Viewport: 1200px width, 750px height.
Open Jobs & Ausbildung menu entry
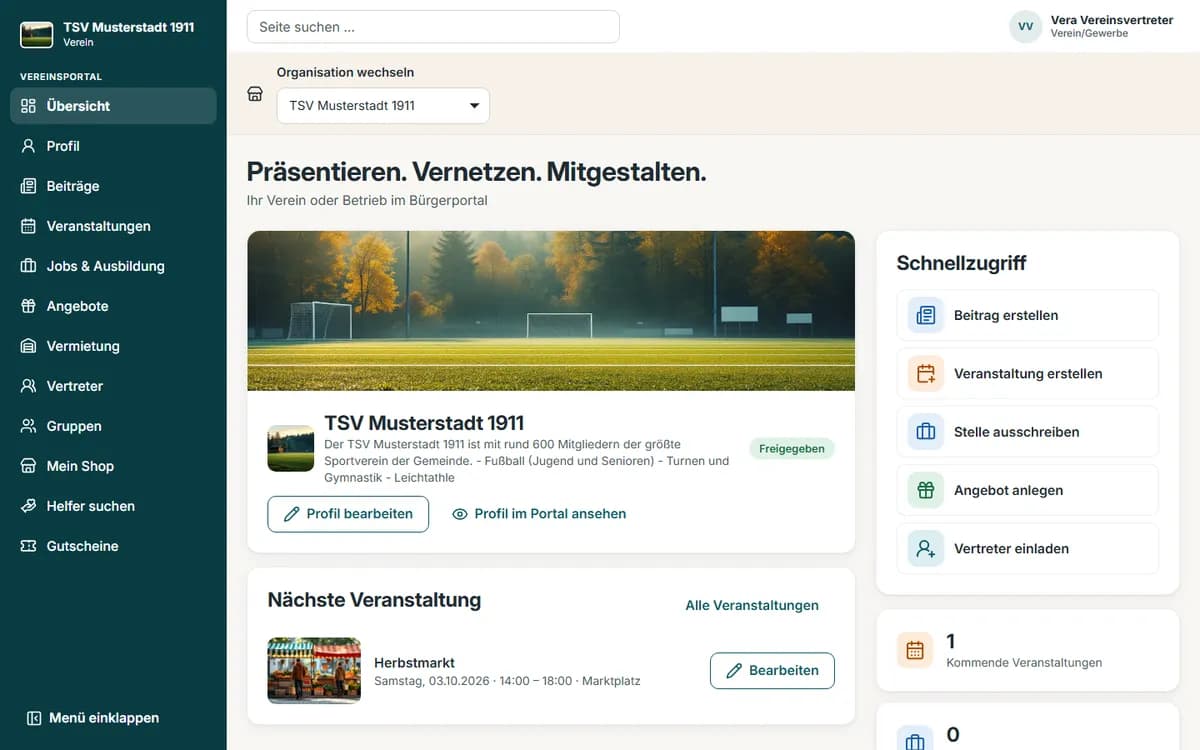(113, 266)
